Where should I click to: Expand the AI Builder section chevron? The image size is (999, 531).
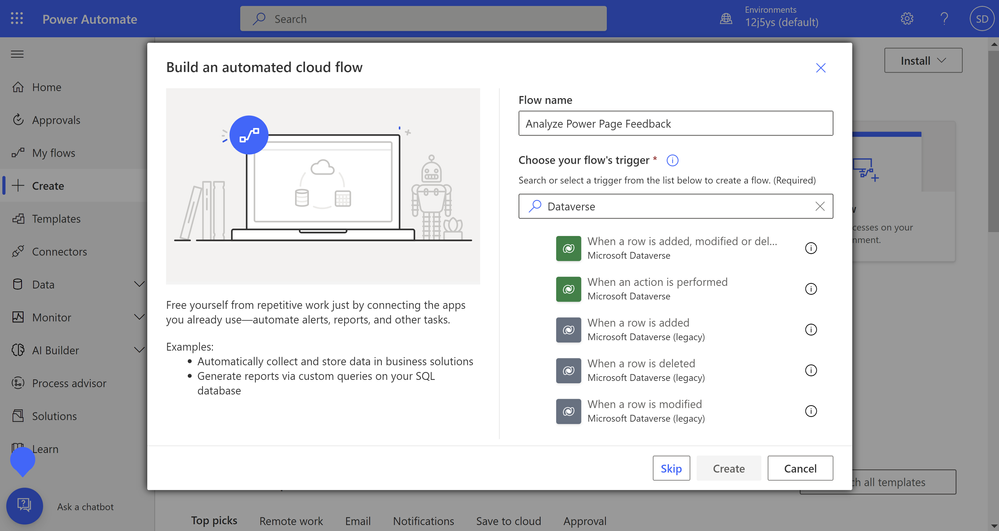point(139,350)
